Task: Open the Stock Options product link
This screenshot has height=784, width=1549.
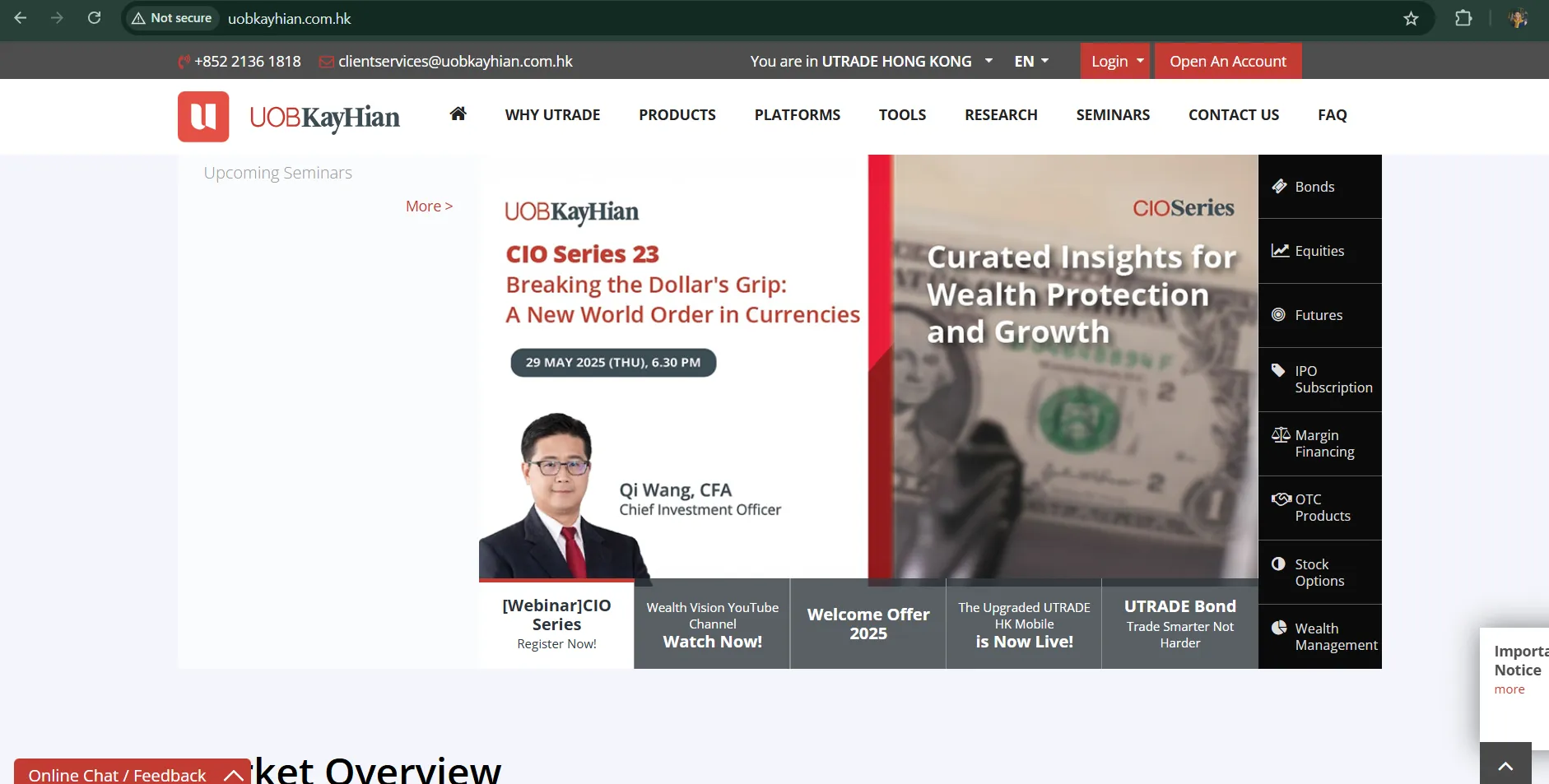Action: (x=1320, y=572)
